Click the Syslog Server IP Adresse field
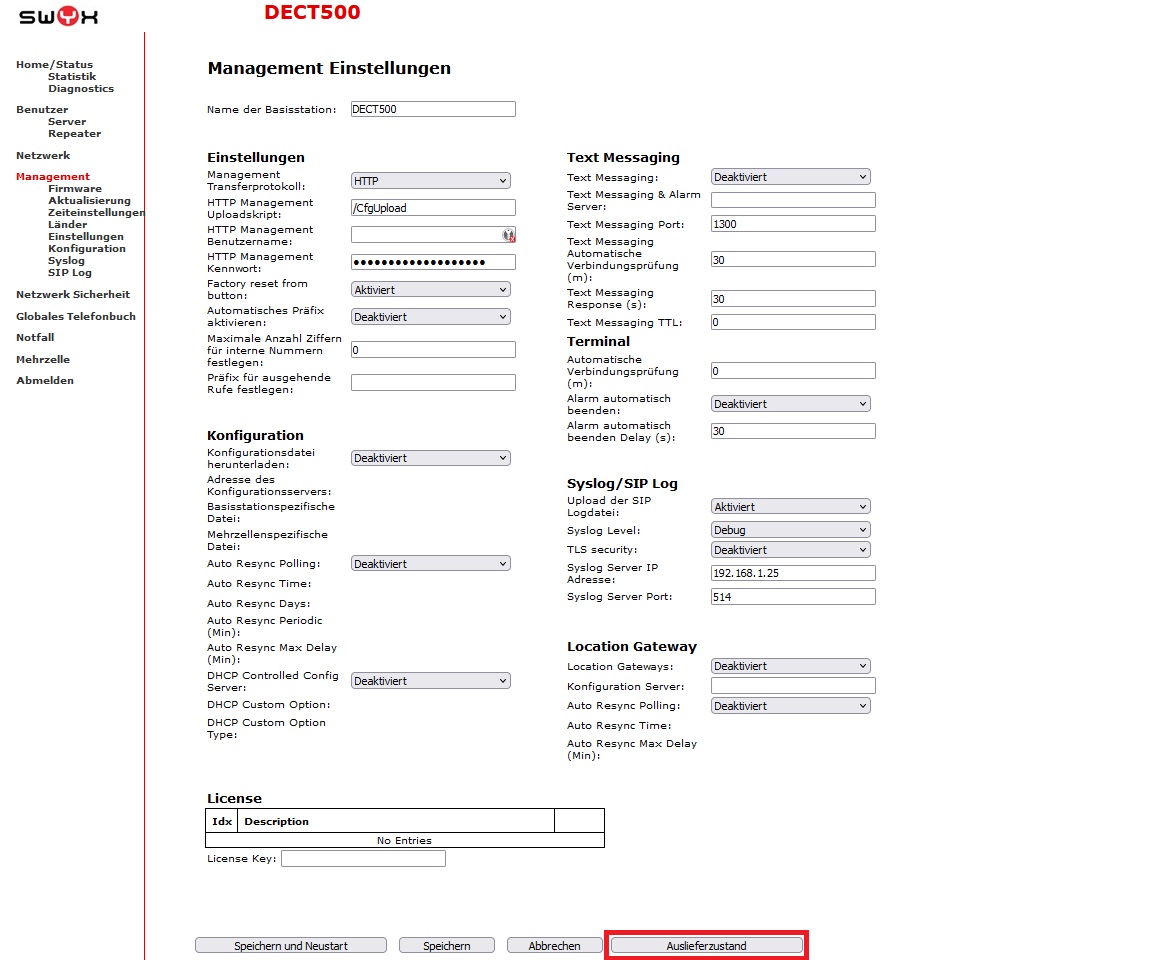Image resolution: width=1162 pixels, height=960 pixels. 792,573
